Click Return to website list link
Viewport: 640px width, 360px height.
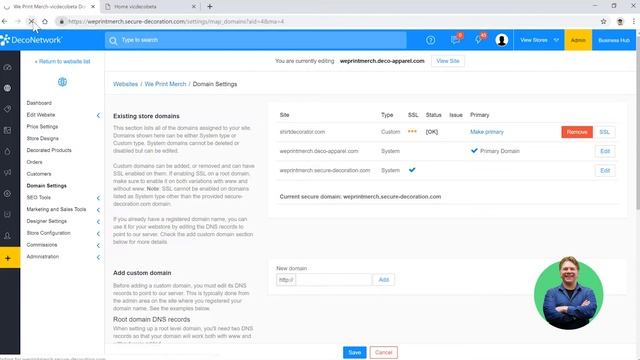[62, 61]
